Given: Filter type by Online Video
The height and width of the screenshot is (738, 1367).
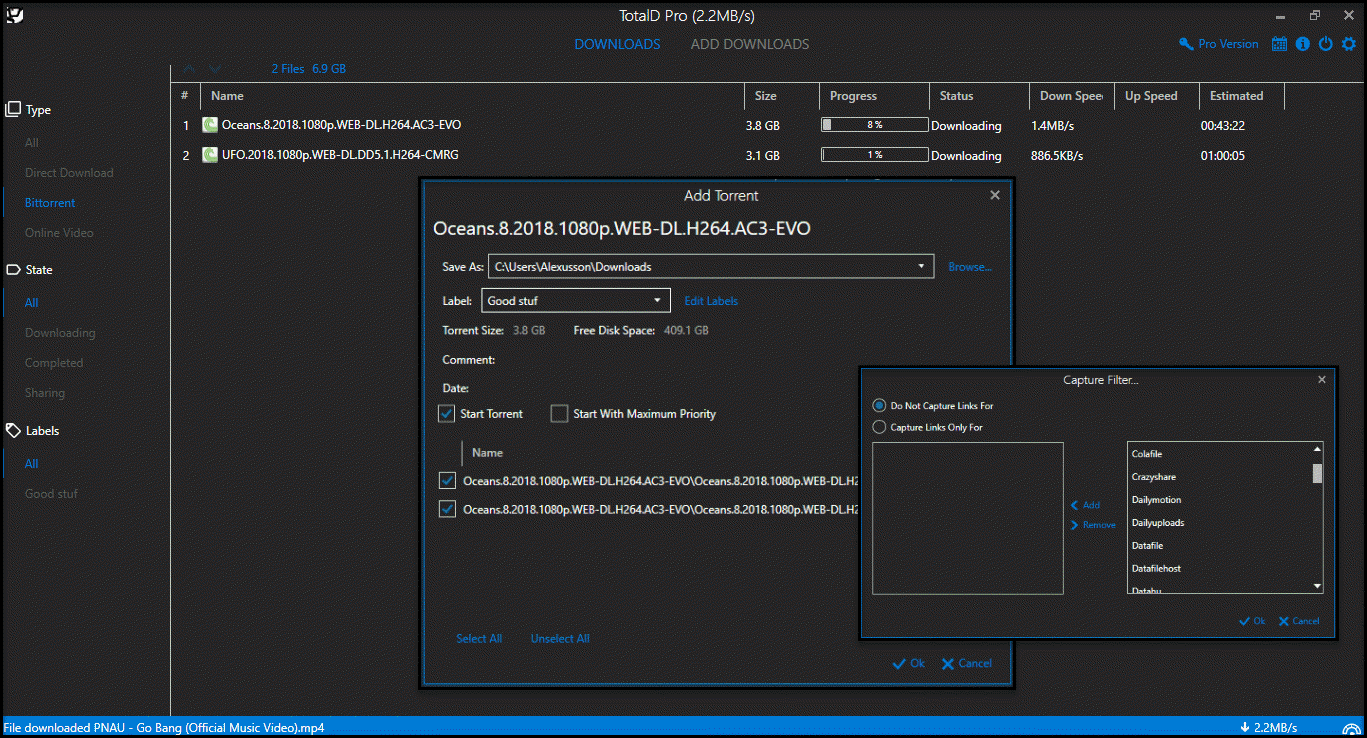Looking at the screenshot, I should pyautogui.click(x=59, y=233).
